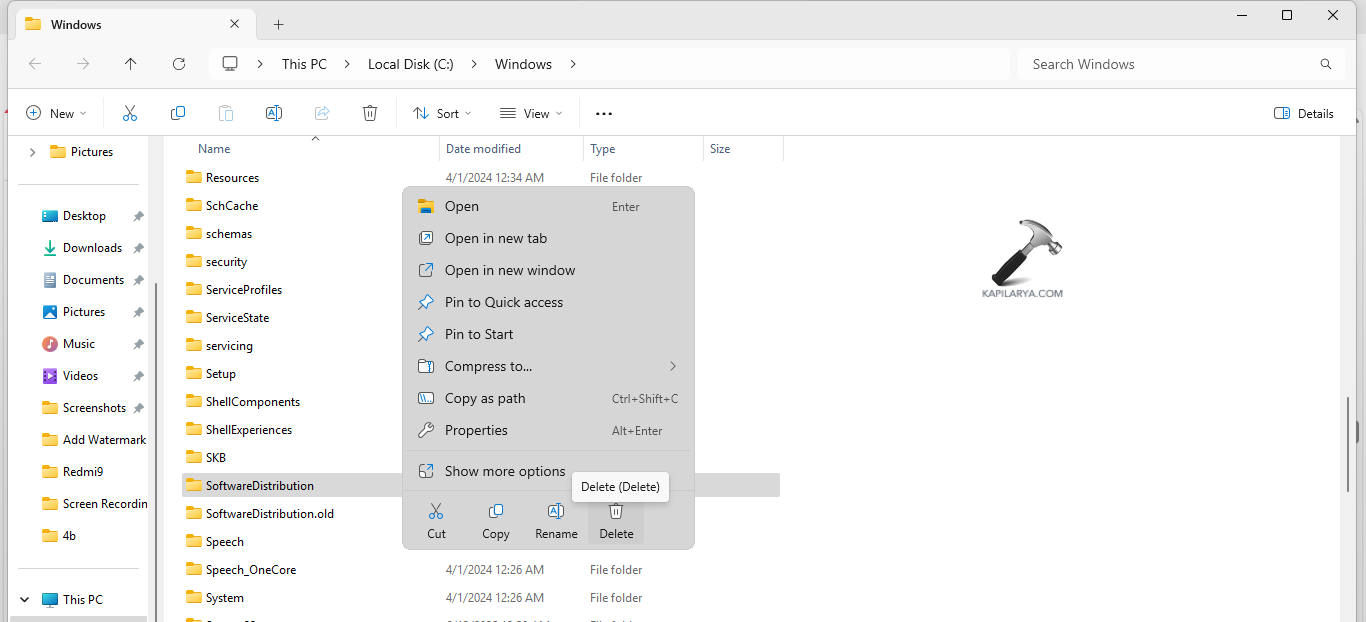Select Properties in the context menu

[x=476, y=430]
